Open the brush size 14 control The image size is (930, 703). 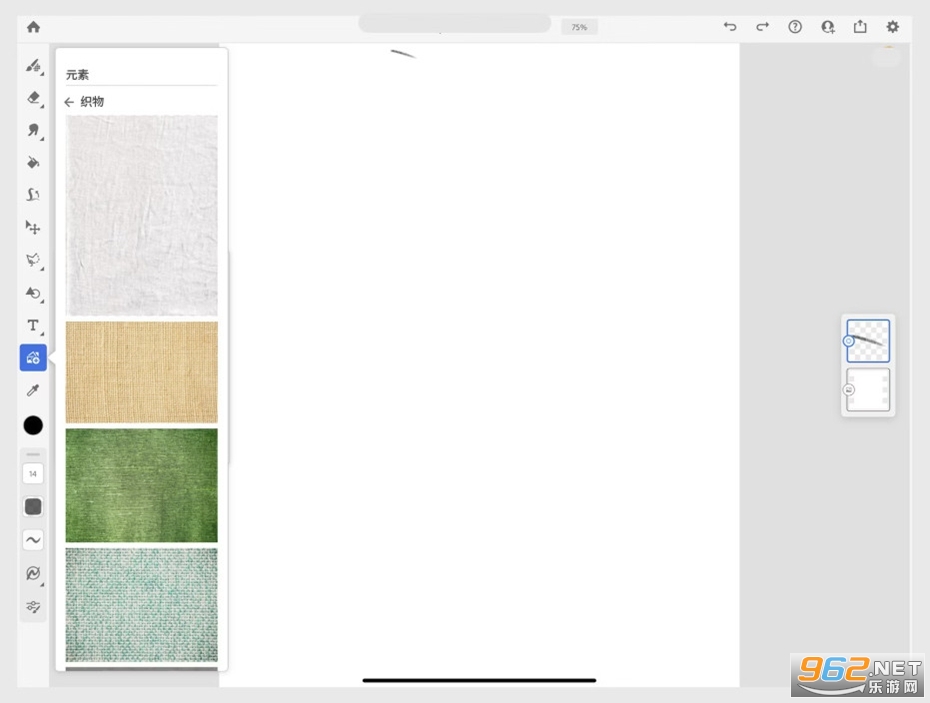pos(33,473)
